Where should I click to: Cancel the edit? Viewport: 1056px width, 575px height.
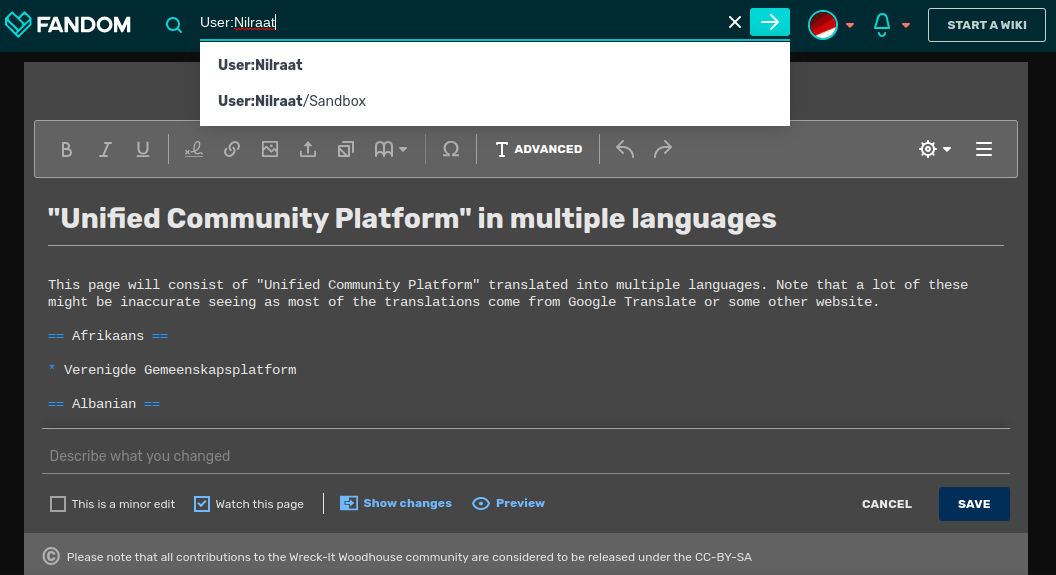coord(886,504)
